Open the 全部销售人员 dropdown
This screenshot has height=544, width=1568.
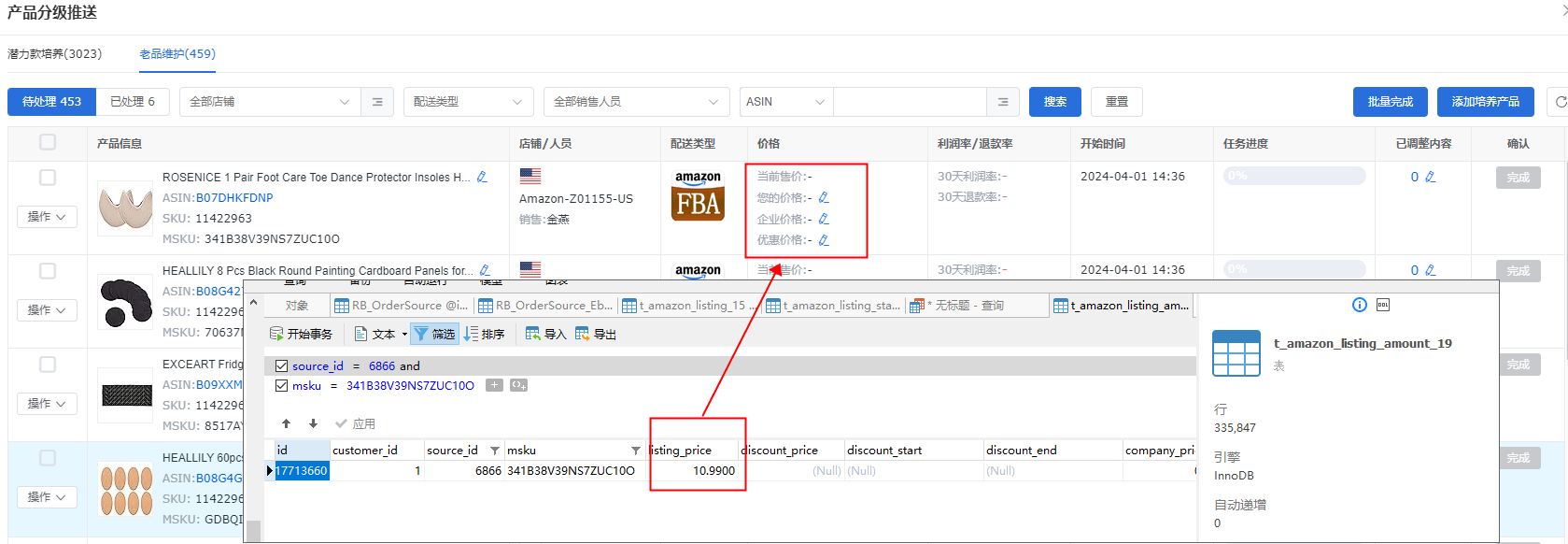(637, 102)
